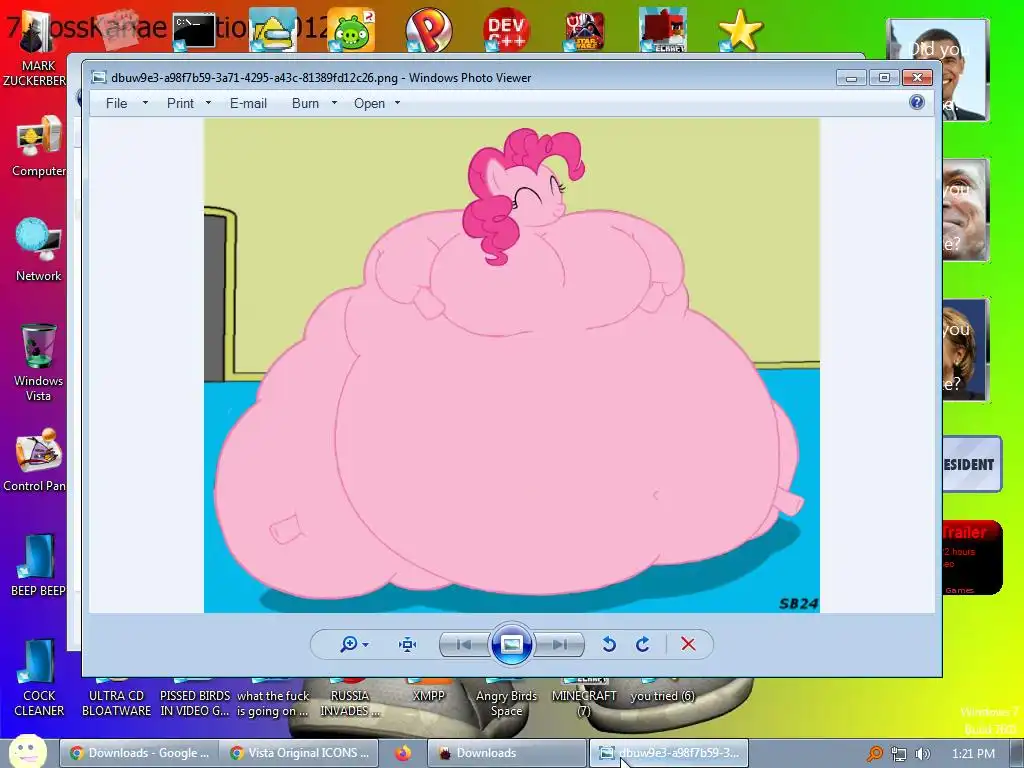Expand the Print dropdown arrow

tap(208, 103)
